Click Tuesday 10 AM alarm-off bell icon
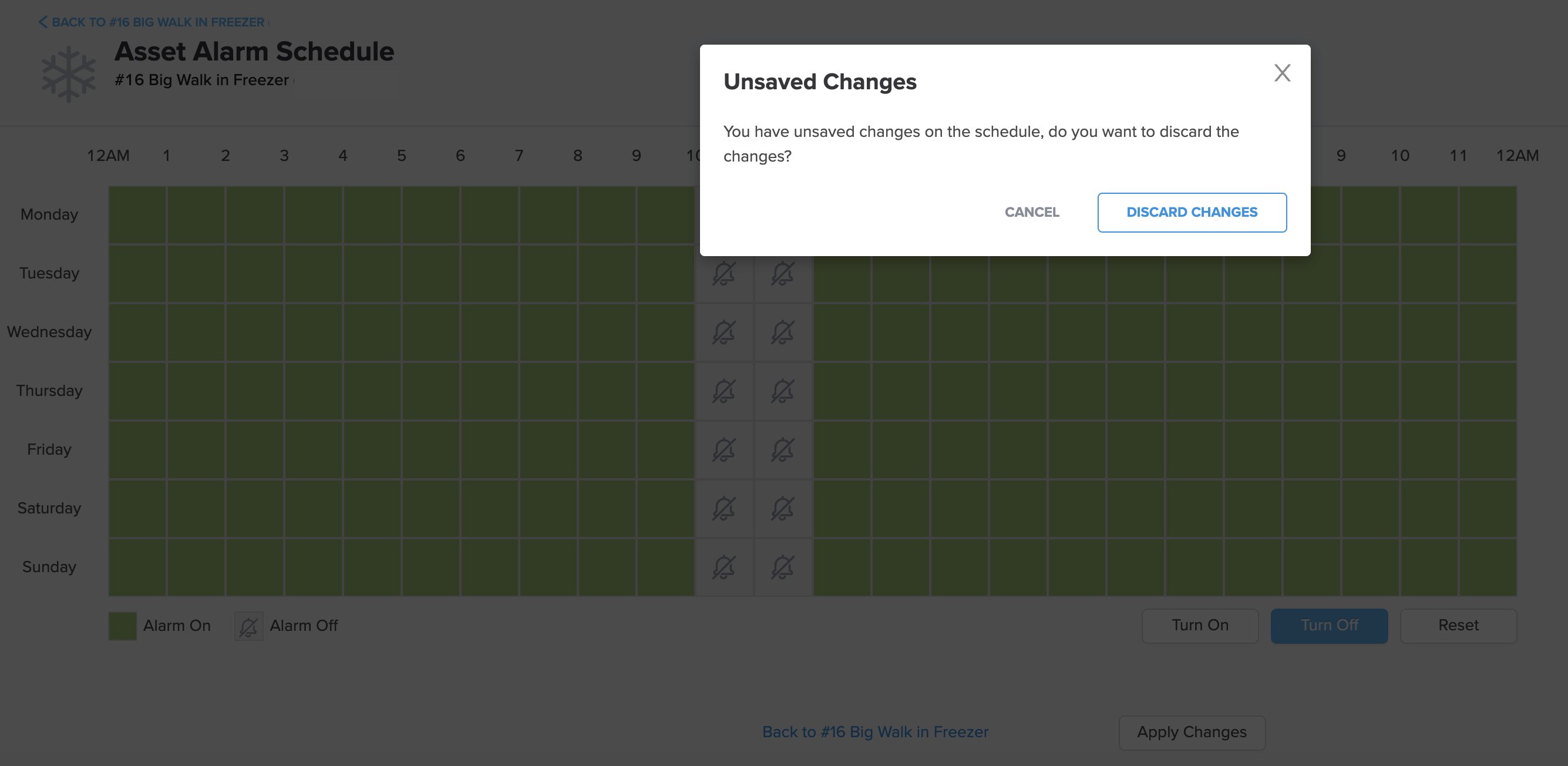 click(724, 273)
